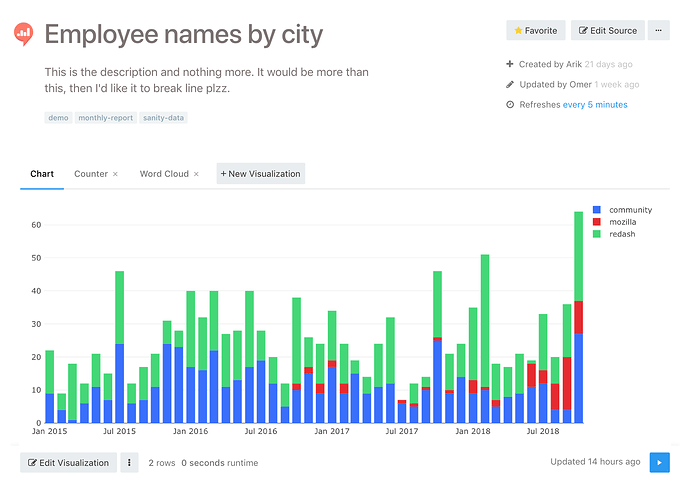Click the pencil icon beside Updated by
The image size is (690, 479).
click(x=510, y=84)
